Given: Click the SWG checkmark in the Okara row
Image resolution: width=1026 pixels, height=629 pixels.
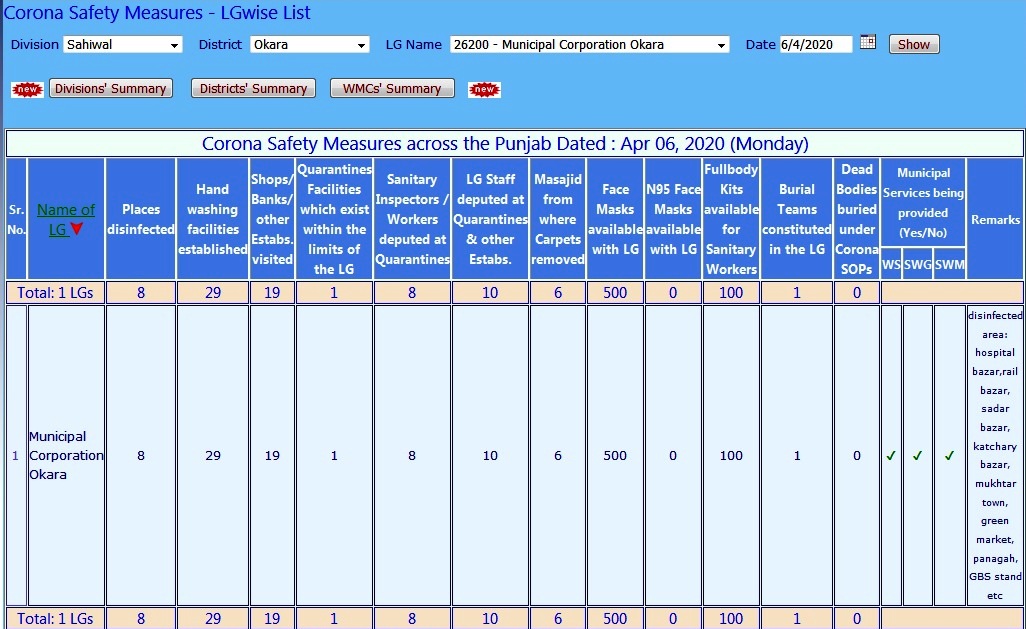Looking at the screenshot, I should [x=917, y=456].
